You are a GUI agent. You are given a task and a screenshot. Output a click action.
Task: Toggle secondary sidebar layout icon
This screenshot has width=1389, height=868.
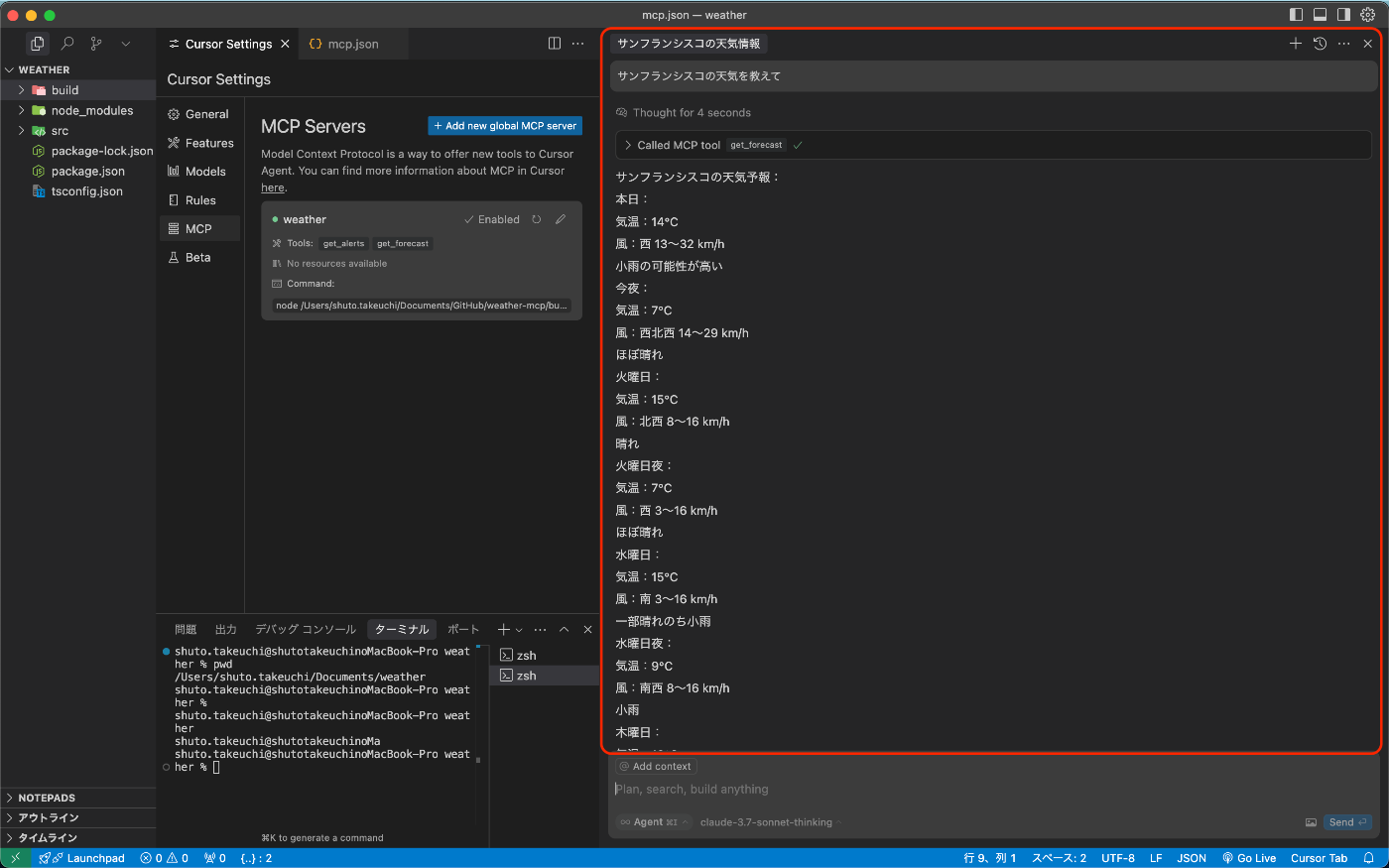pos(1343,15)
